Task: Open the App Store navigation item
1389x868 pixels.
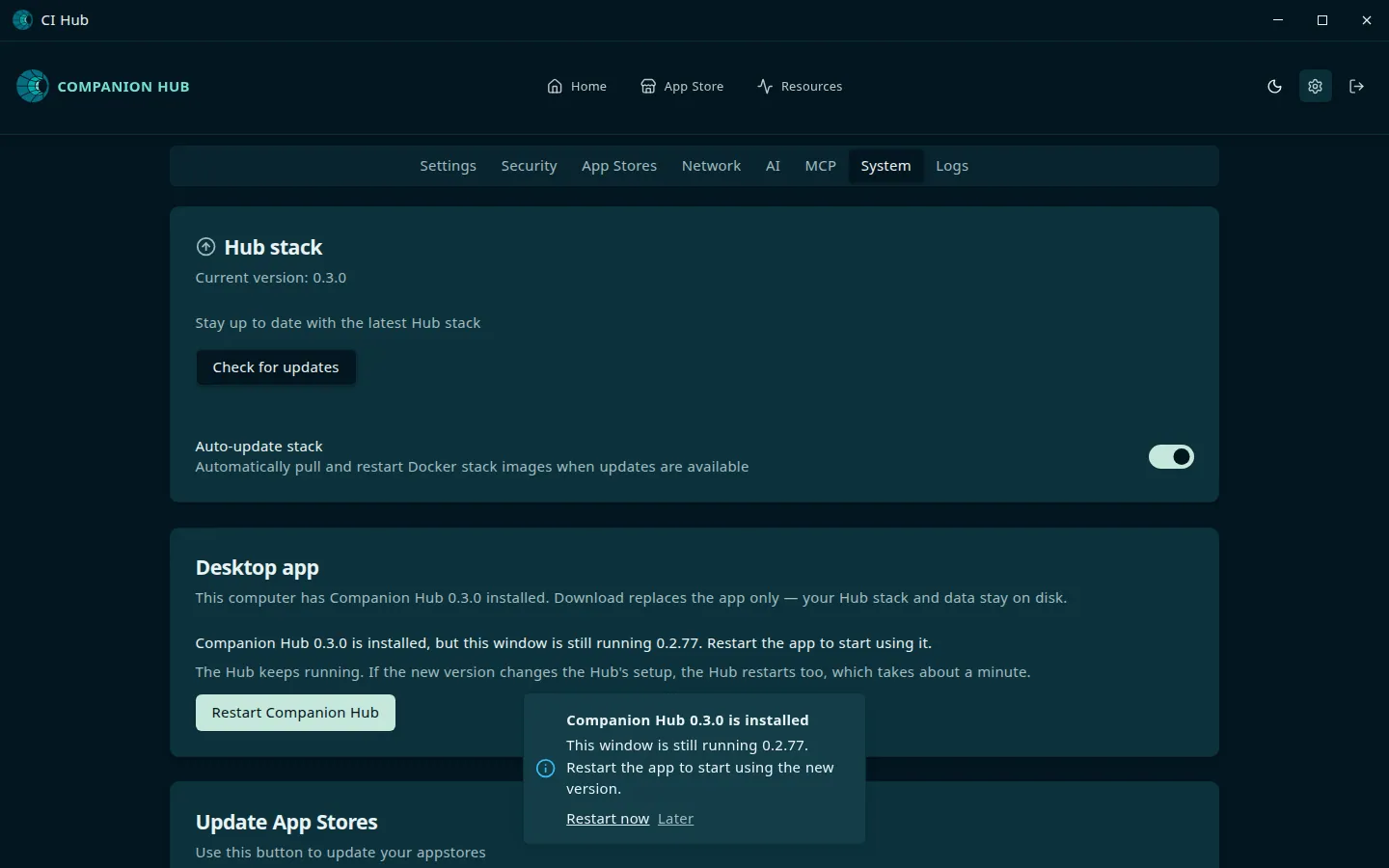Action: pyautogui.click(x=682, y=87)
